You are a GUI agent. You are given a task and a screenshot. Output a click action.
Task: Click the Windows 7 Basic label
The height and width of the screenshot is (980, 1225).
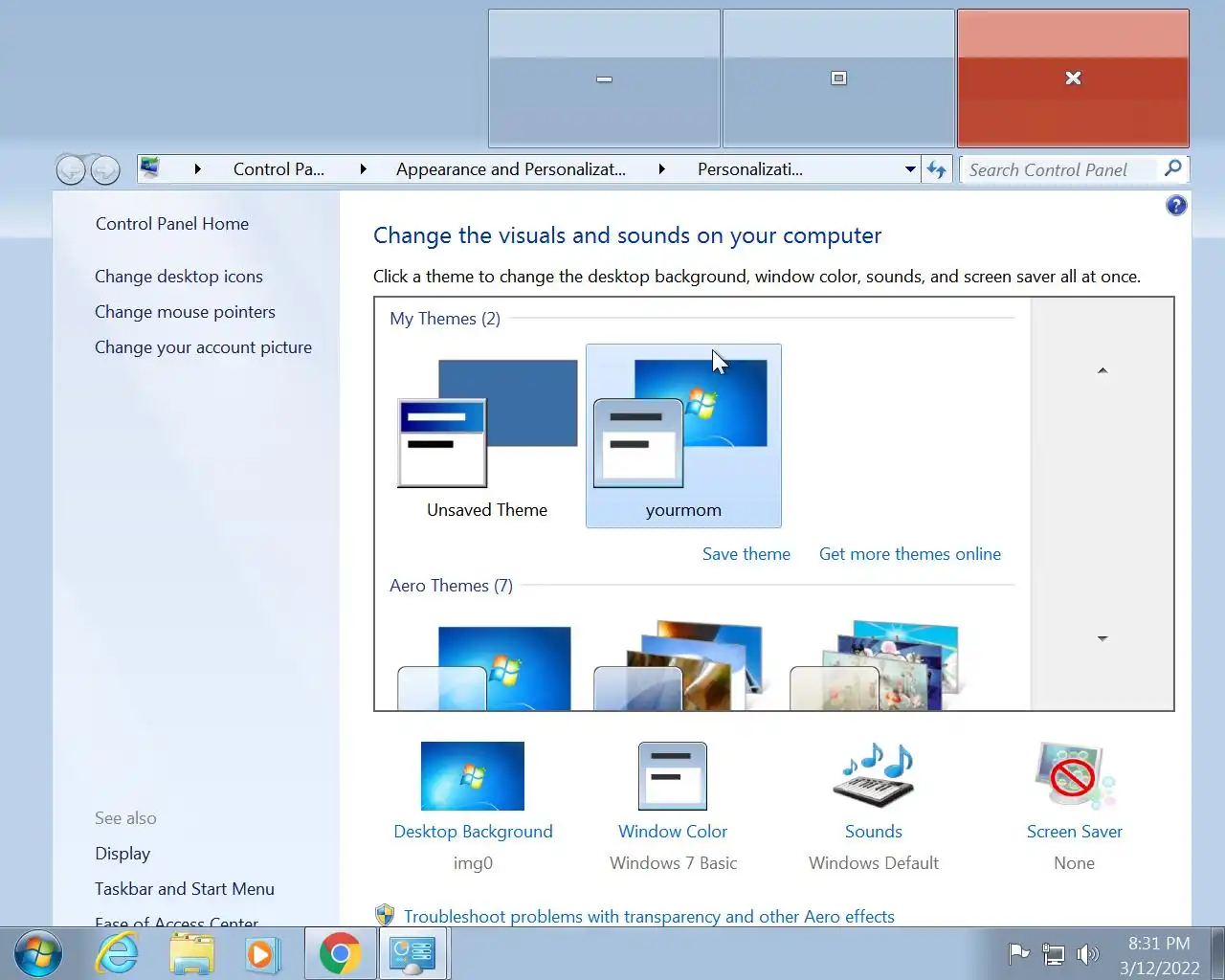673,863
